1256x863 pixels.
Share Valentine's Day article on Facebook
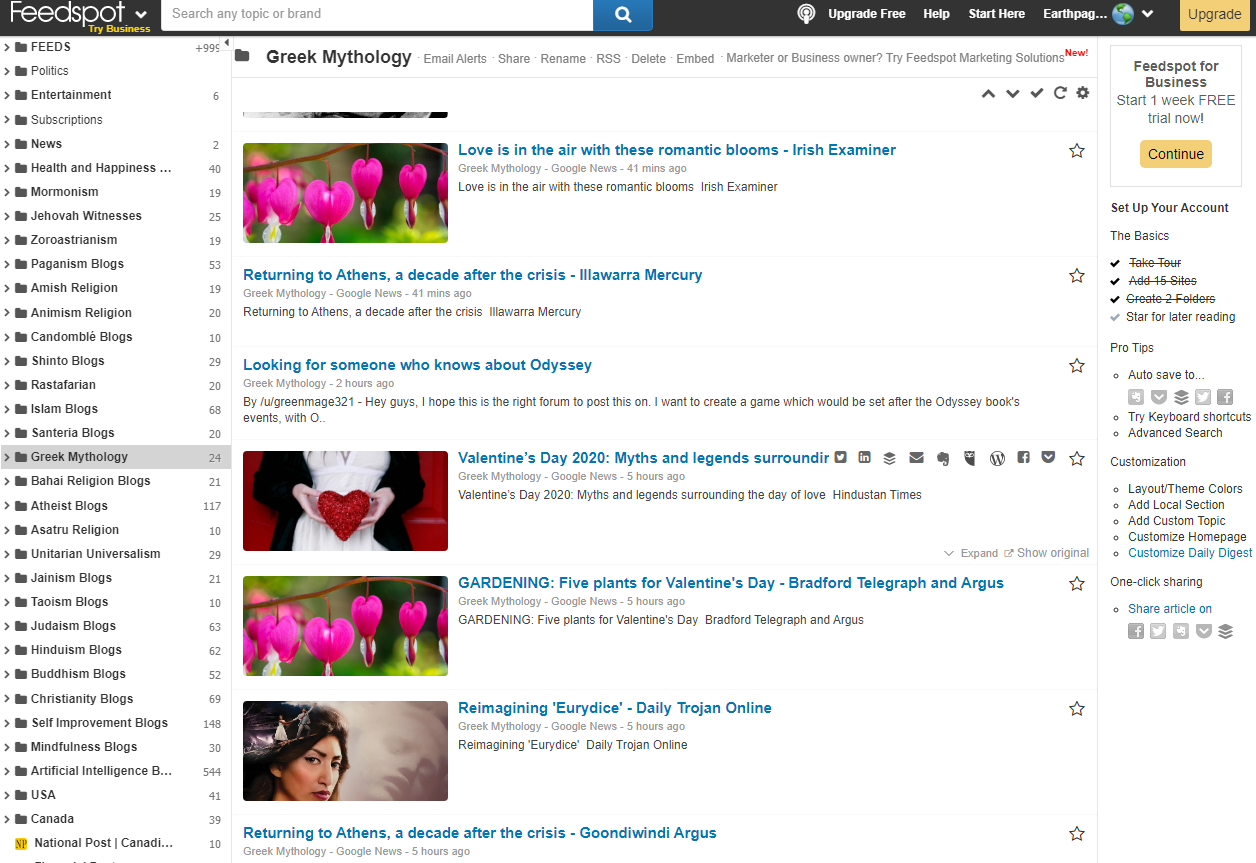[1023, 458]
